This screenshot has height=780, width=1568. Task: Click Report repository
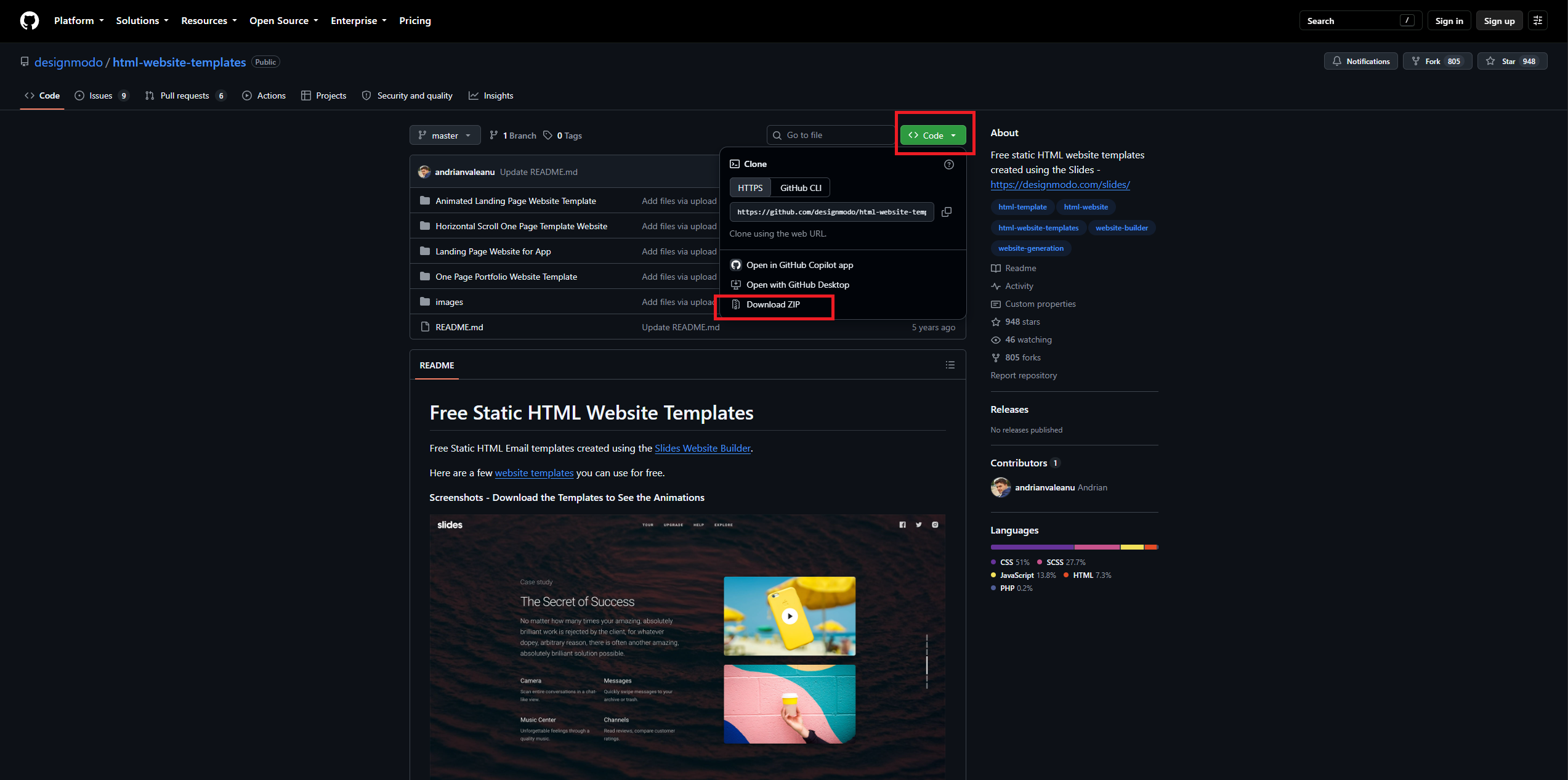point(1024,375)
